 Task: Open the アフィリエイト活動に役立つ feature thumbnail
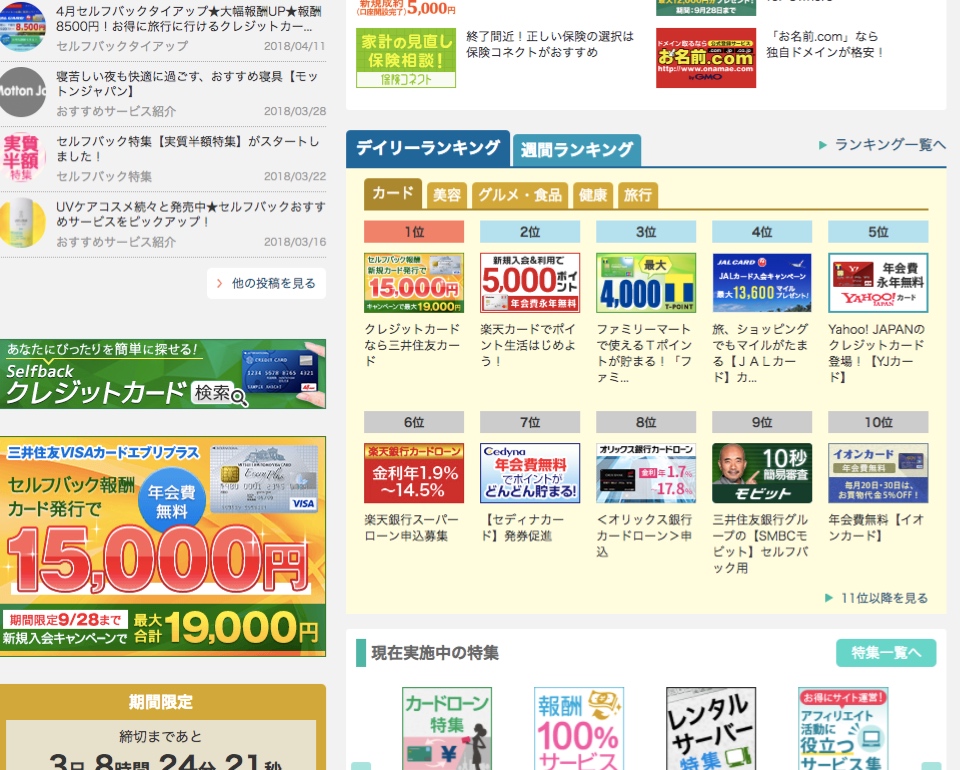coord(843,728)
